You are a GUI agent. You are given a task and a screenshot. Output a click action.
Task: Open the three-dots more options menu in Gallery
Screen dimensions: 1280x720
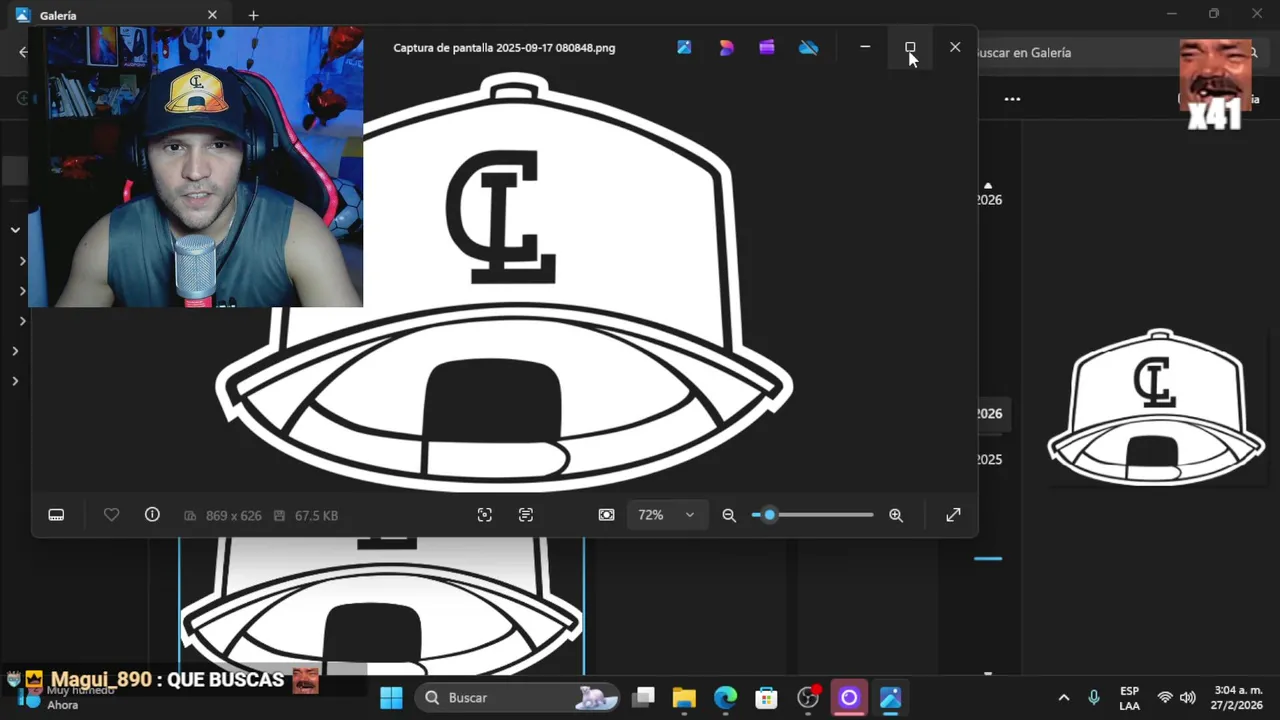1012,99
